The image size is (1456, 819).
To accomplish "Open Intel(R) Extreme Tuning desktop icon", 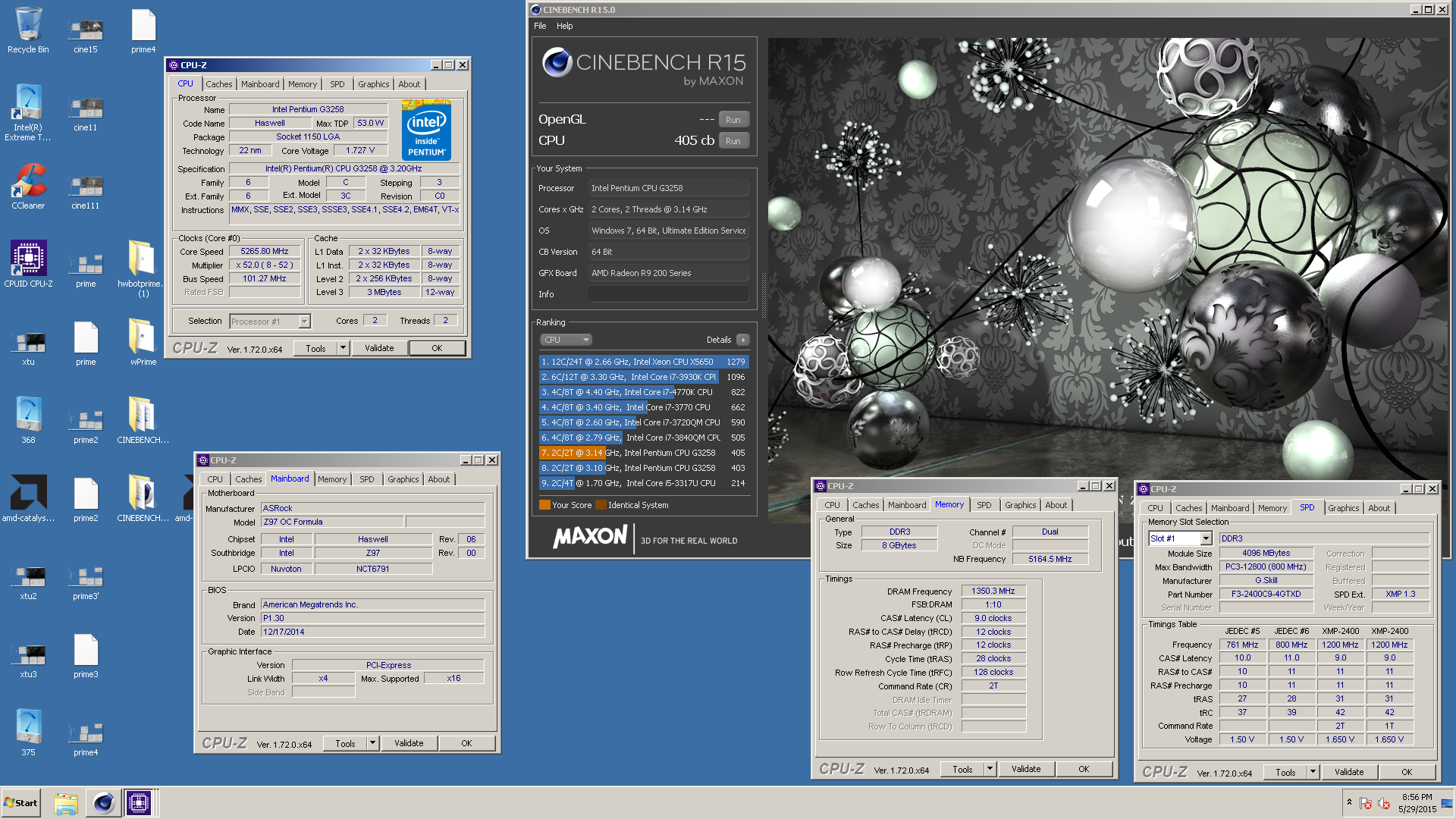I will (x=28, y=112).
